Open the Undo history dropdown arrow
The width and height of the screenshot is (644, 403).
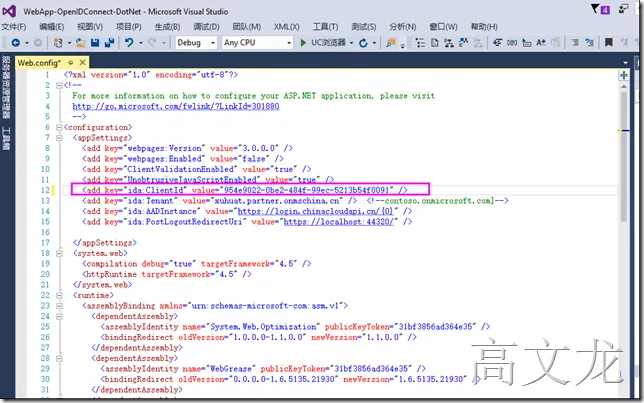(x=140, y=43)
